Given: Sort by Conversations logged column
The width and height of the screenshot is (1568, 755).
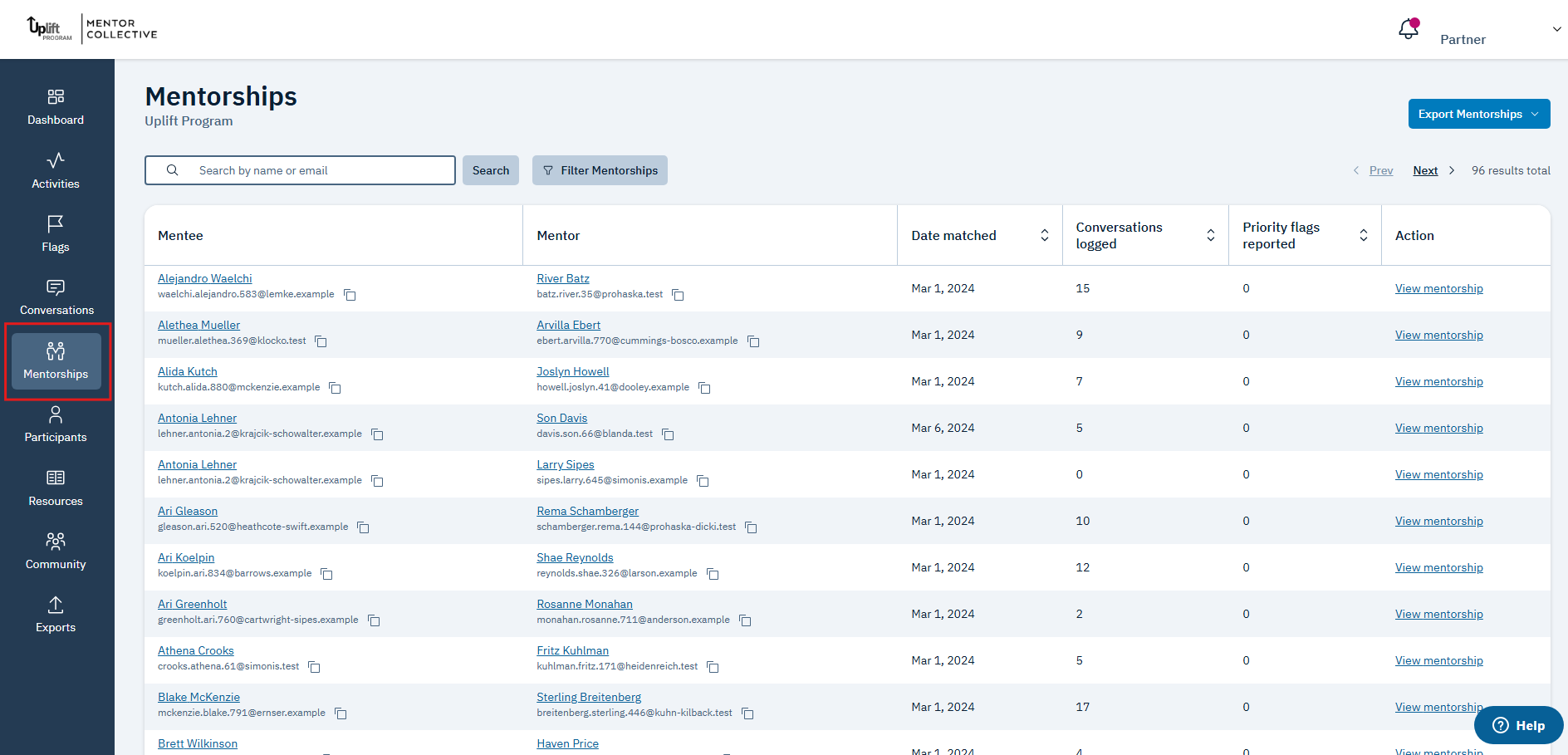Looking at the screenshot, I should pyautogui.click(x=1211, y=236).
